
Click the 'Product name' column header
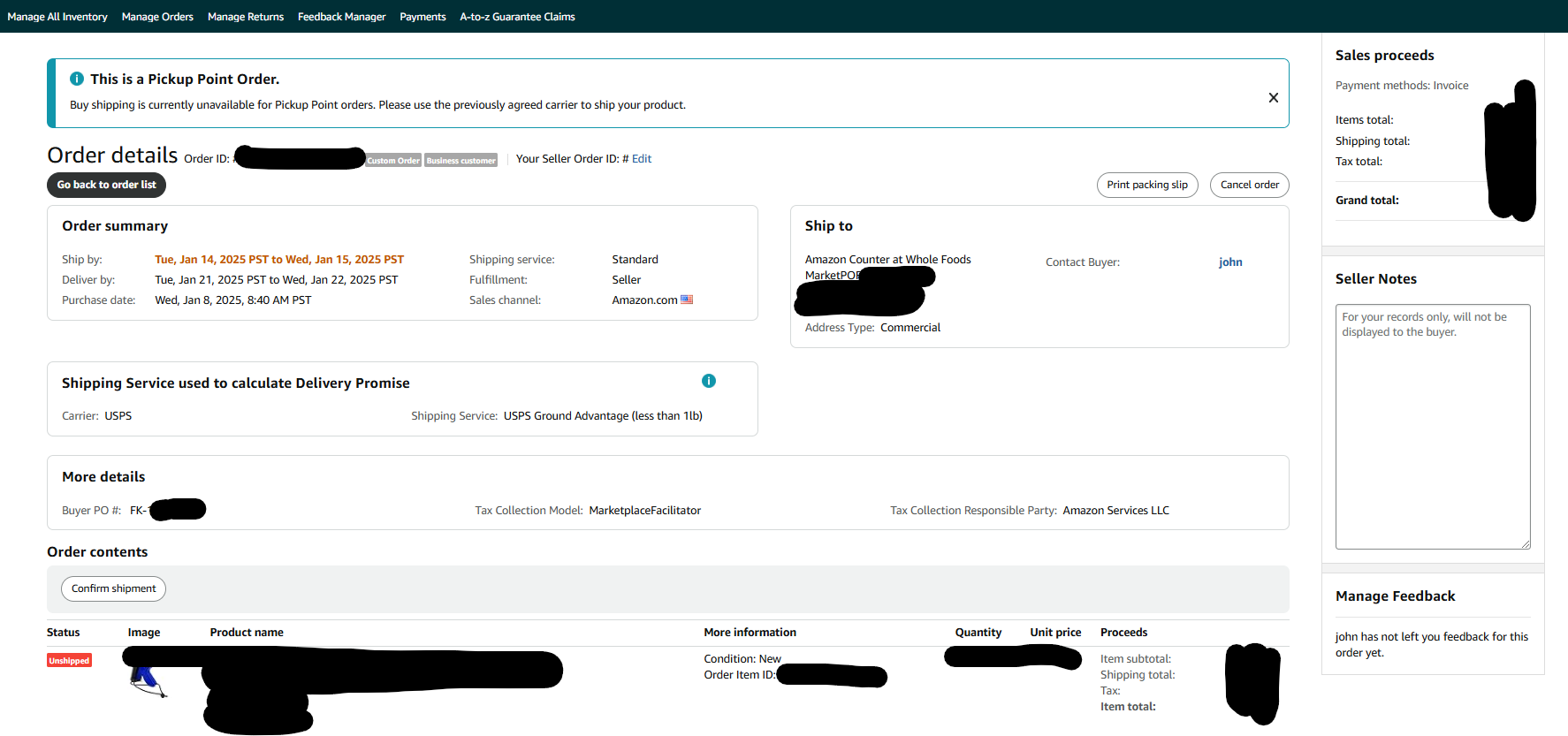tap(247, 633)
